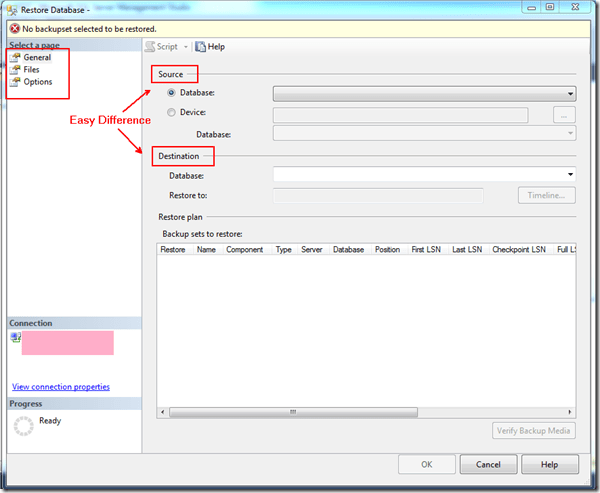Click the Options page icon
The image size is (600, 493).
click(15, 82)
